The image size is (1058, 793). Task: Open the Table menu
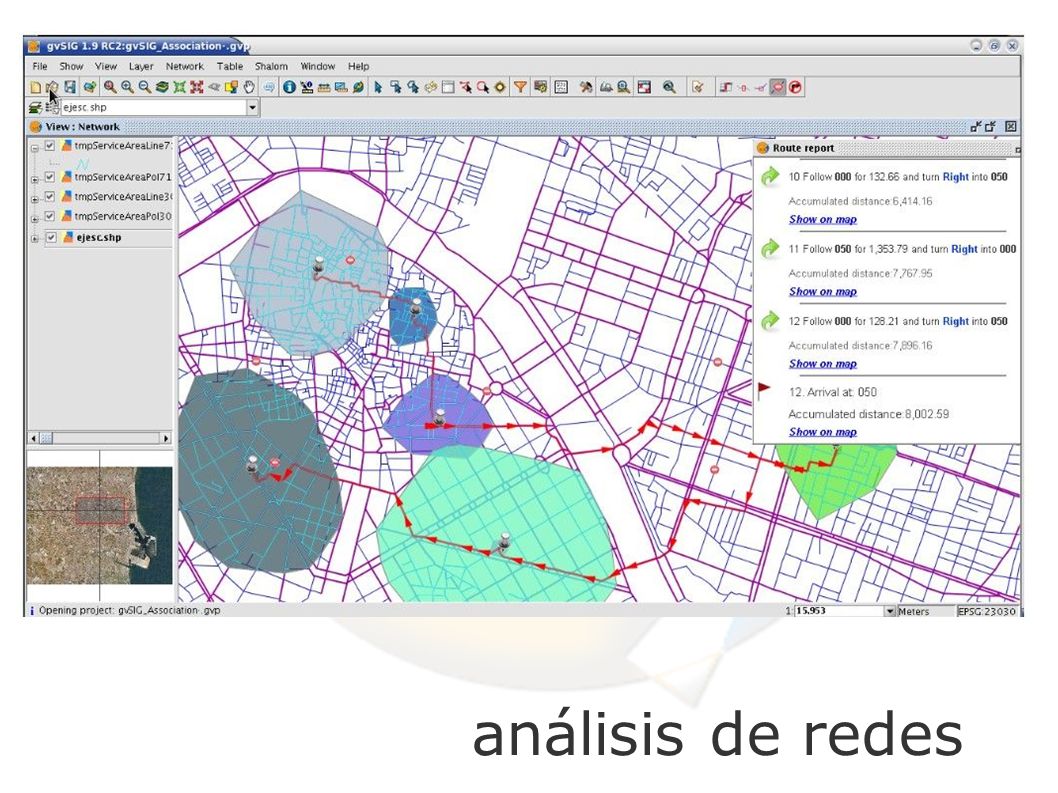tap(229, 66)
